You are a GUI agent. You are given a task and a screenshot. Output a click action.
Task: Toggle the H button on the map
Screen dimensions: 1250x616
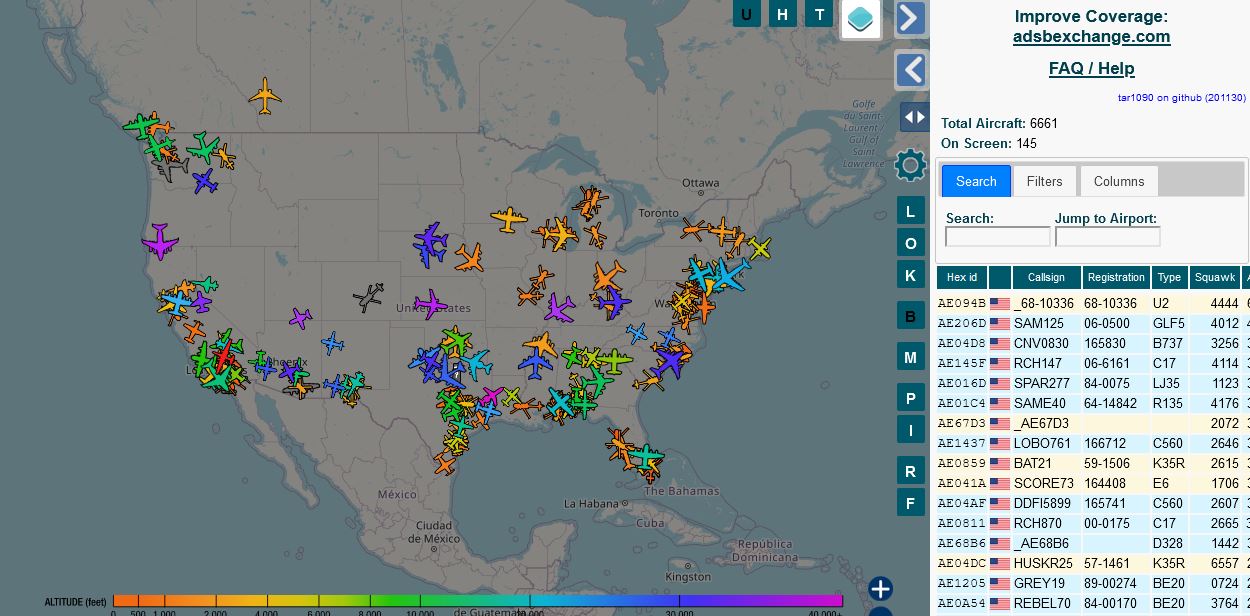(783, 14)
